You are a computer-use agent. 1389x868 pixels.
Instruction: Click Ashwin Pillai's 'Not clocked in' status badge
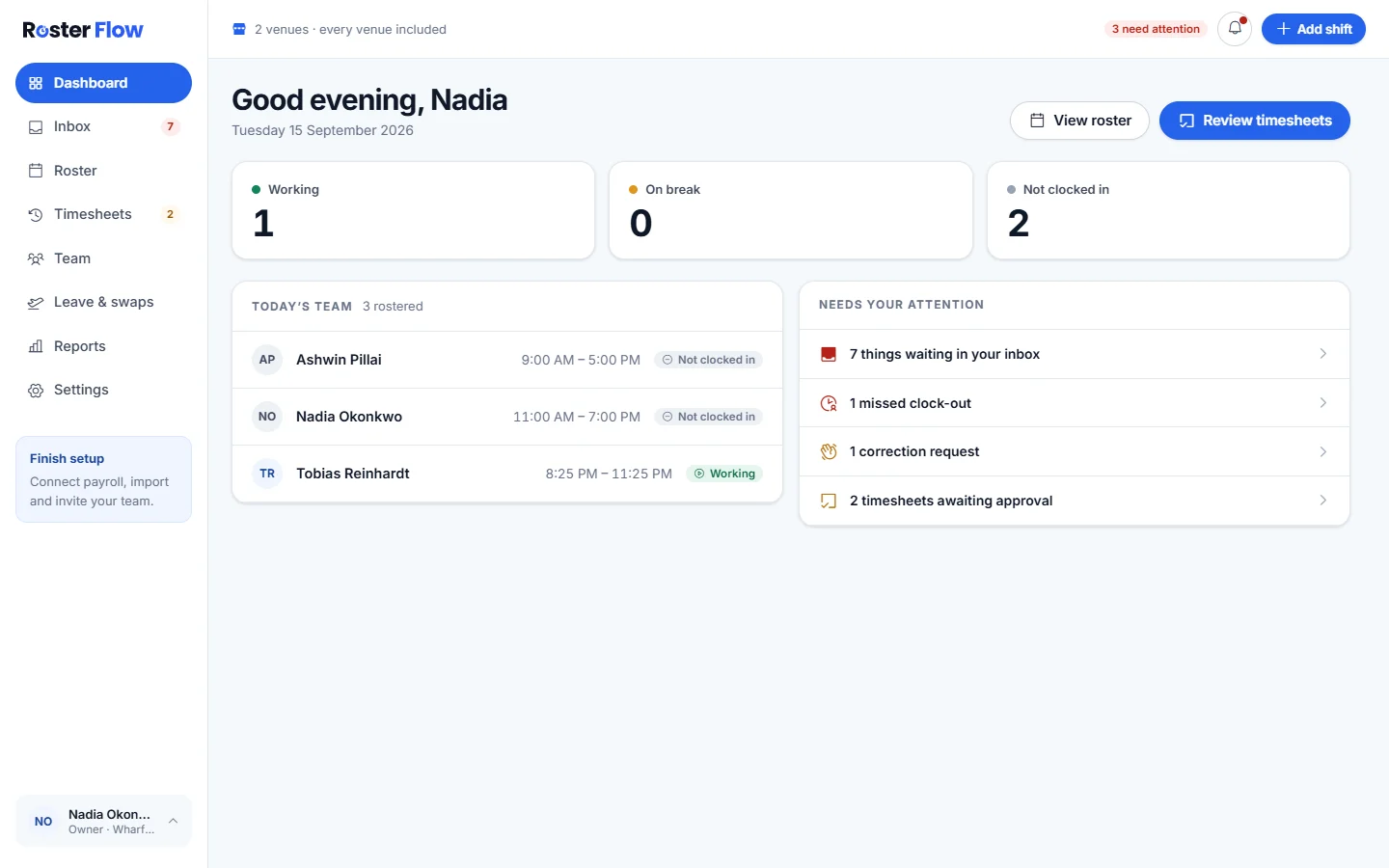[708, 360]
